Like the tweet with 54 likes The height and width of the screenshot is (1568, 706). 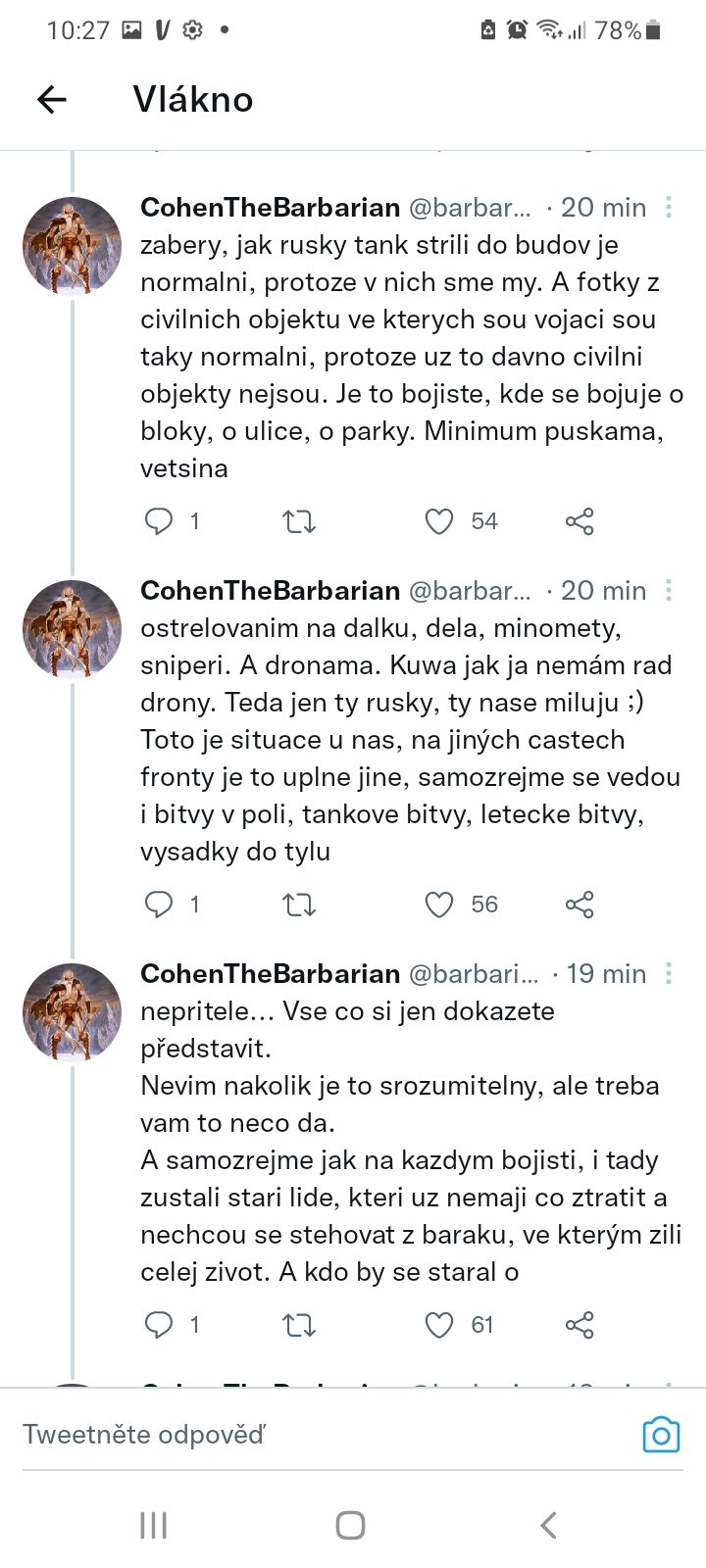click(439, 521)
